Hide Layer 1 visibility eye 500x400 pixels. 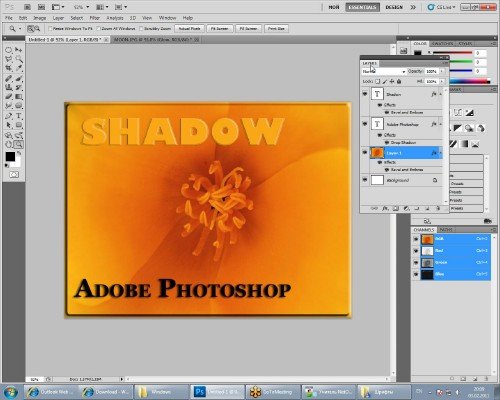tap(365, 152)
